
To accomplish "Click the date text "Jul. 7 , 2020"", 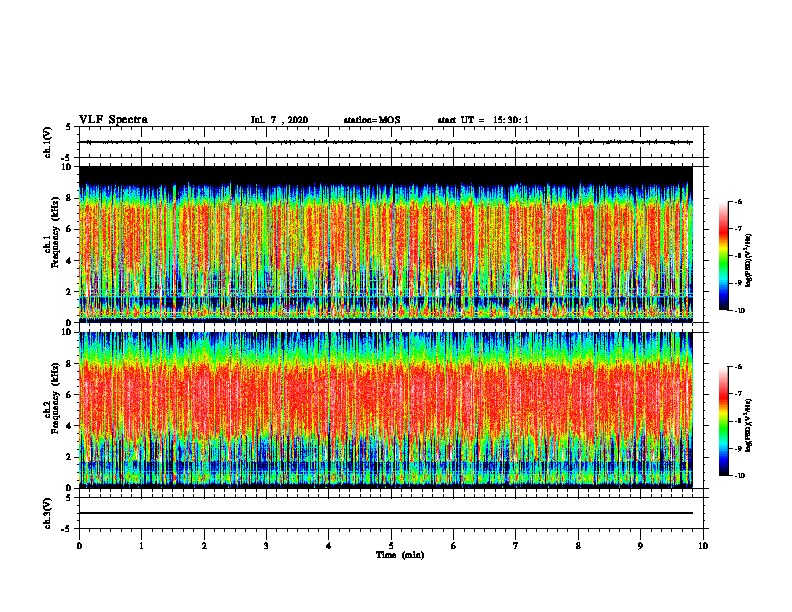I will [x=279, y=120].
